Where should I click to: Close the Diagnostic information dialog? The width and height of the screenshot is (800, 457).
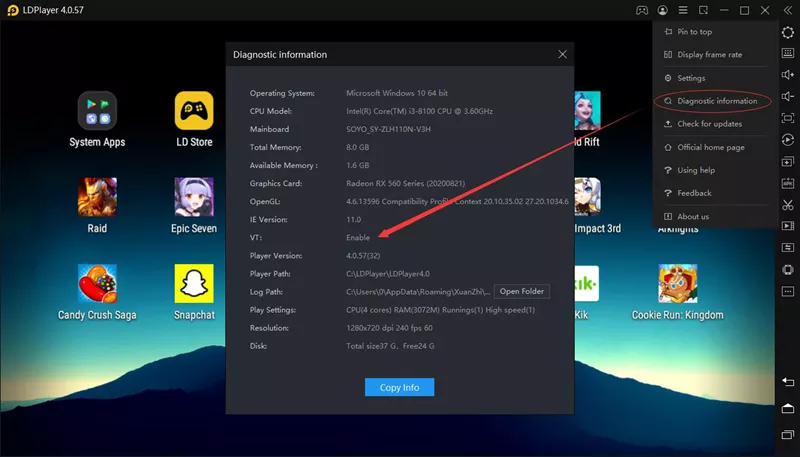(562, 54)
